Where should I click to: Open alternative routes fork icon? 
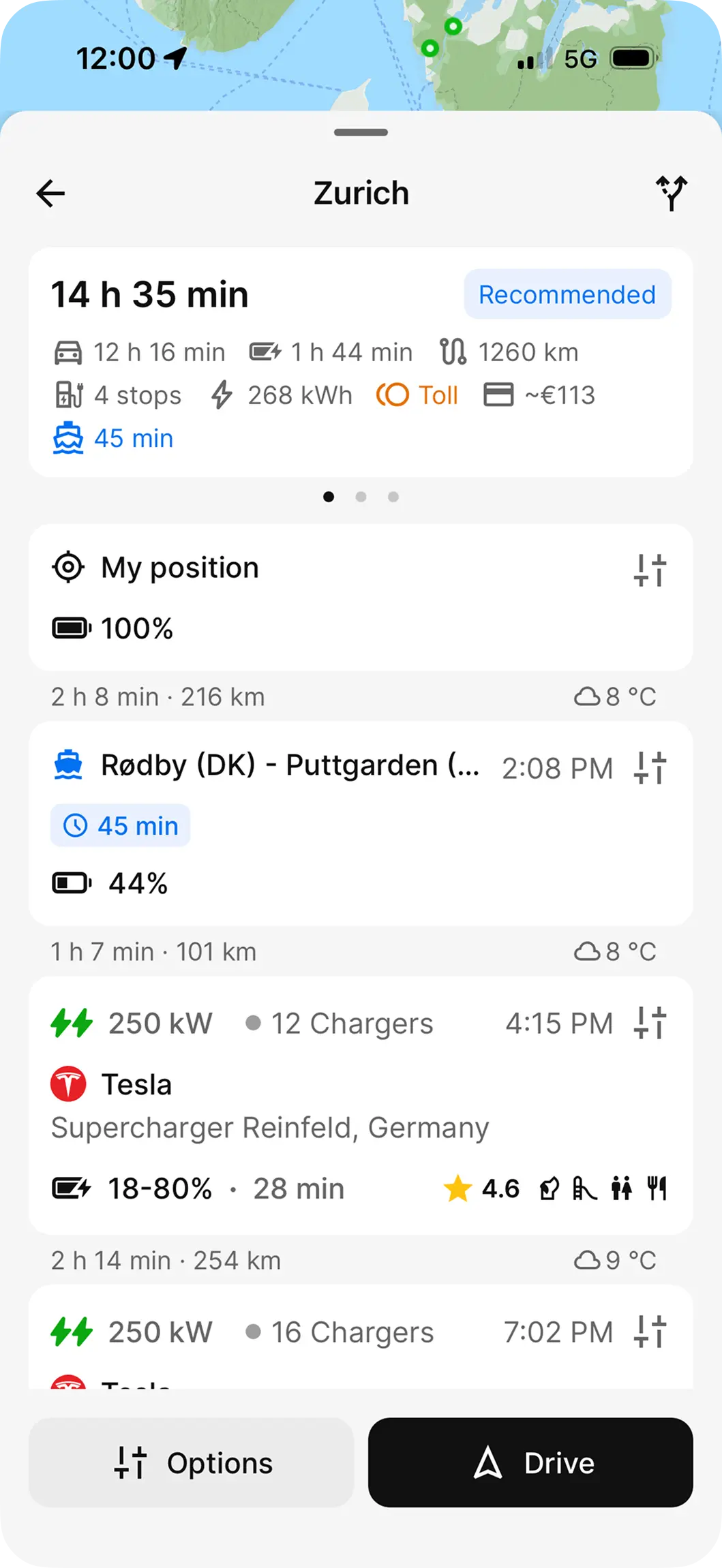click(671, 194)
